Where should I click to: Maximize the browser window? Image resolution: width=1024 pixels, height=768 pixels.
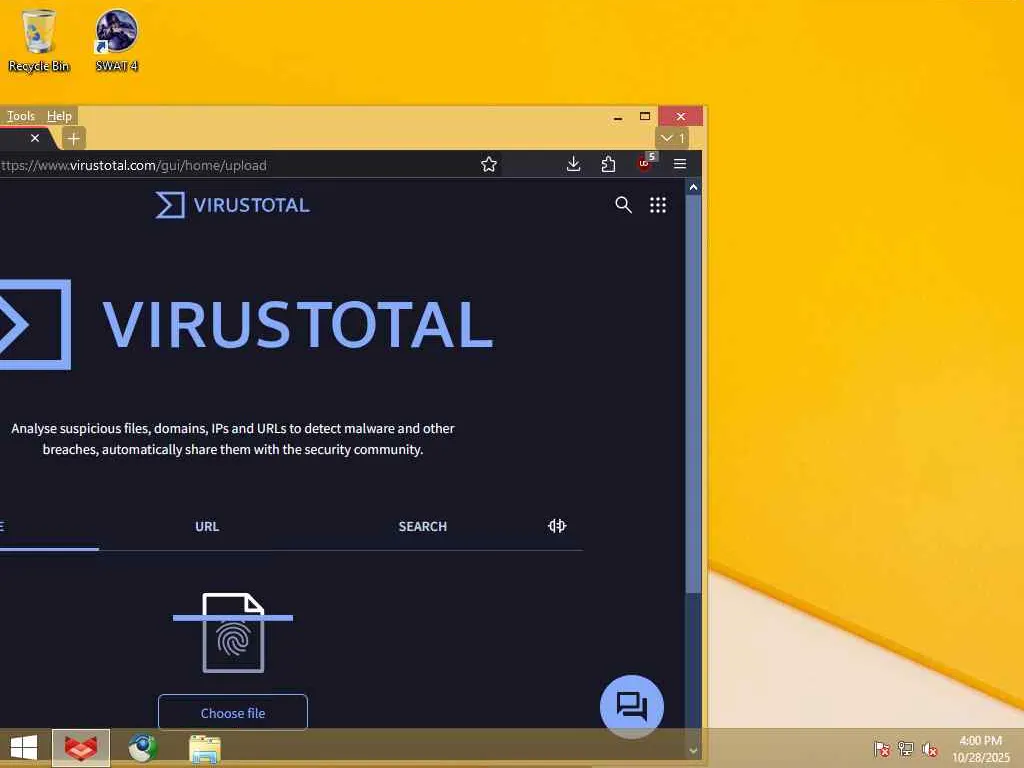[x=645, y=116]
